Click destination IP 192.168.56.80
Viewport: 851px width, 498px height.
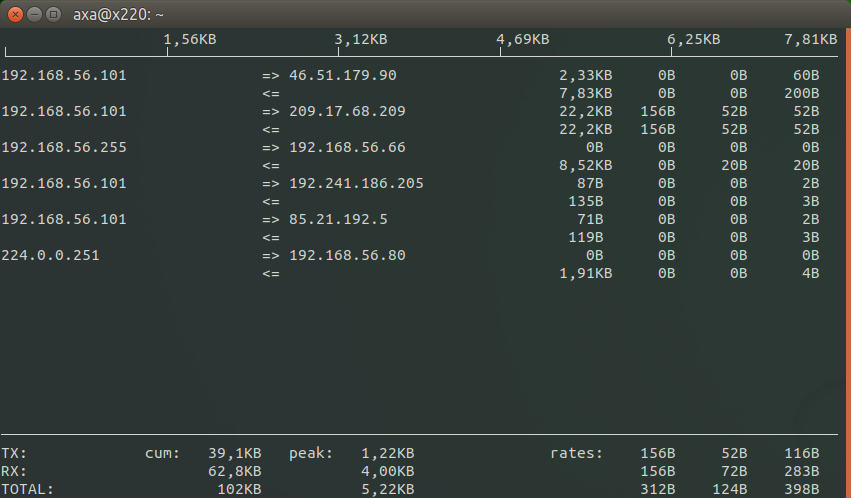(347, 256)
